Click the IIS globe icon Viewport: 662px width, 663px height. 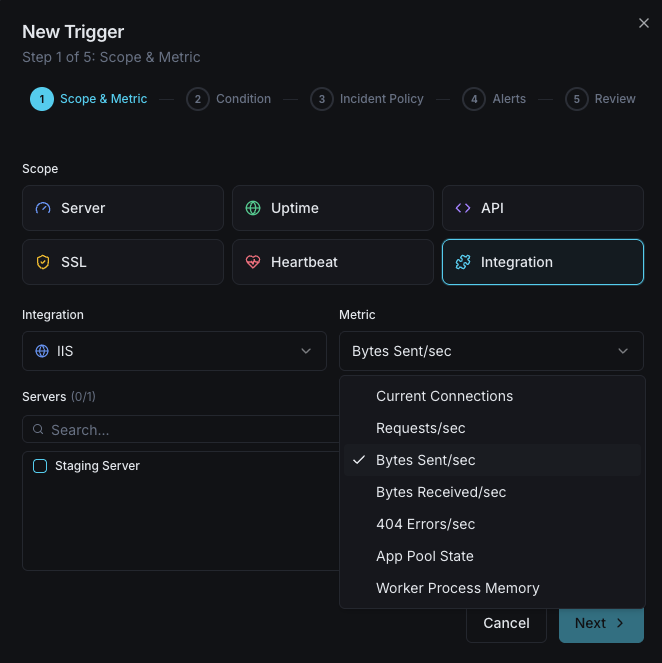42,351
